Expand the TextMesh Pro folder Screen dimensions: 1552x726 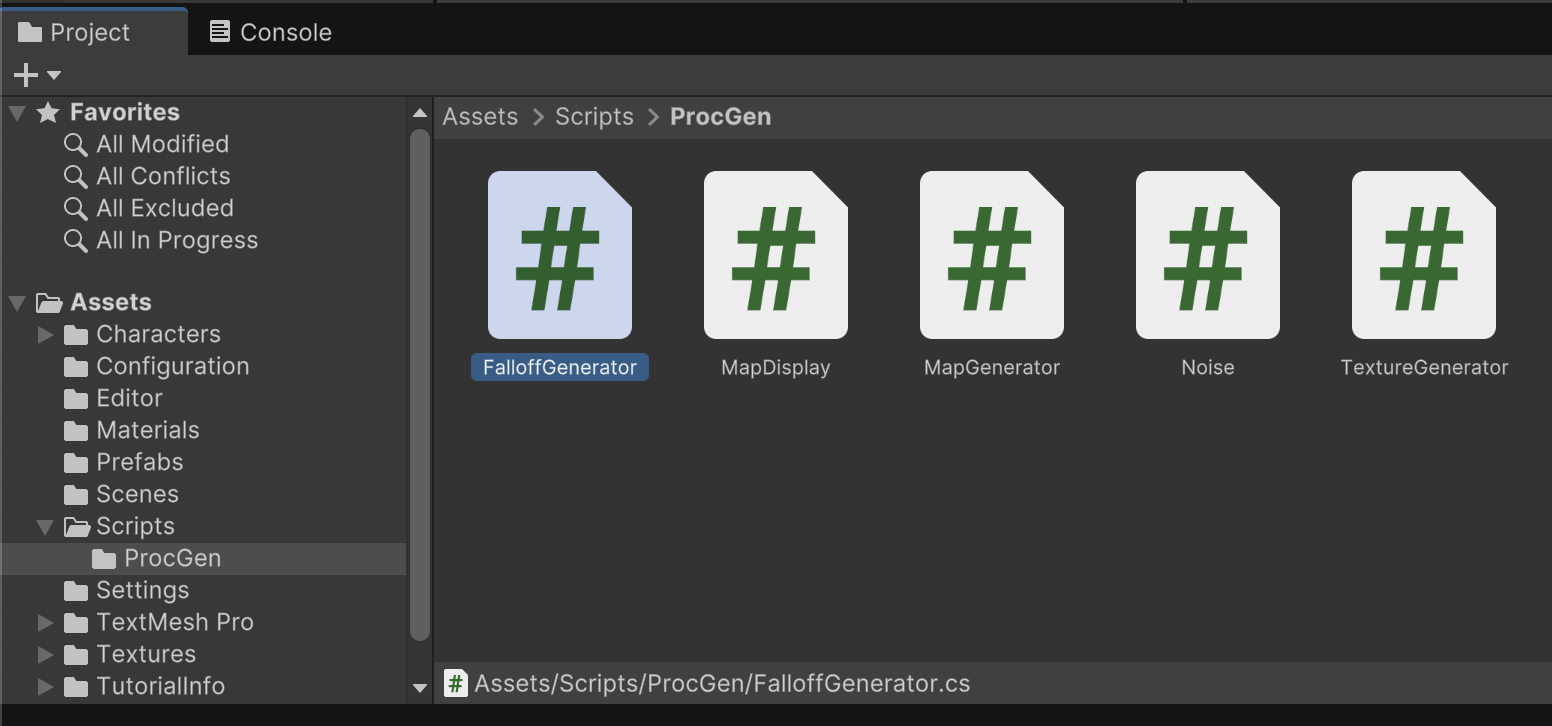(45, 623)
